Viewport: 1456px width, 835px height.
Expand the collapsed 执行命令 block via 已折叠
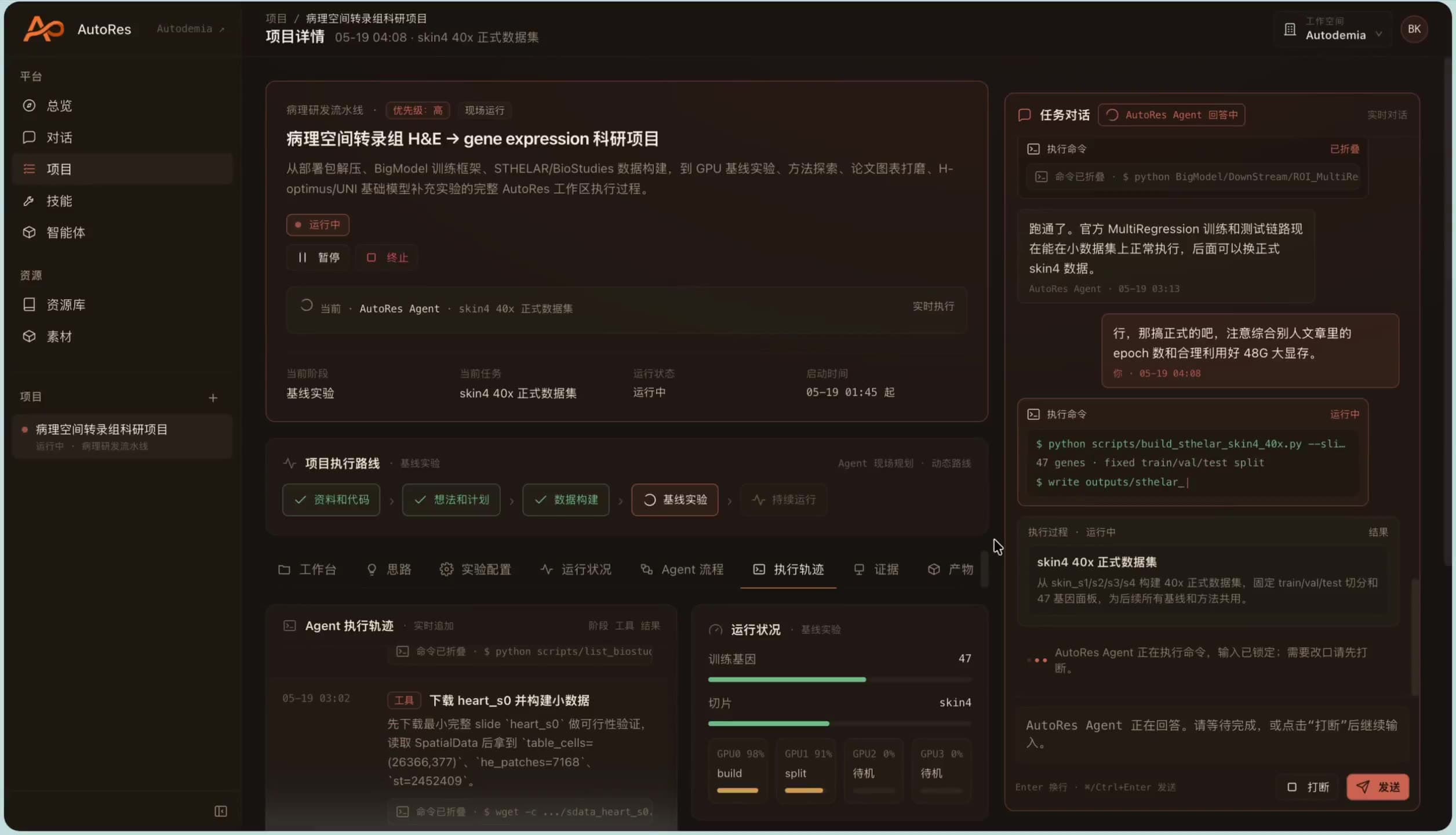[x=1344, y=149]
